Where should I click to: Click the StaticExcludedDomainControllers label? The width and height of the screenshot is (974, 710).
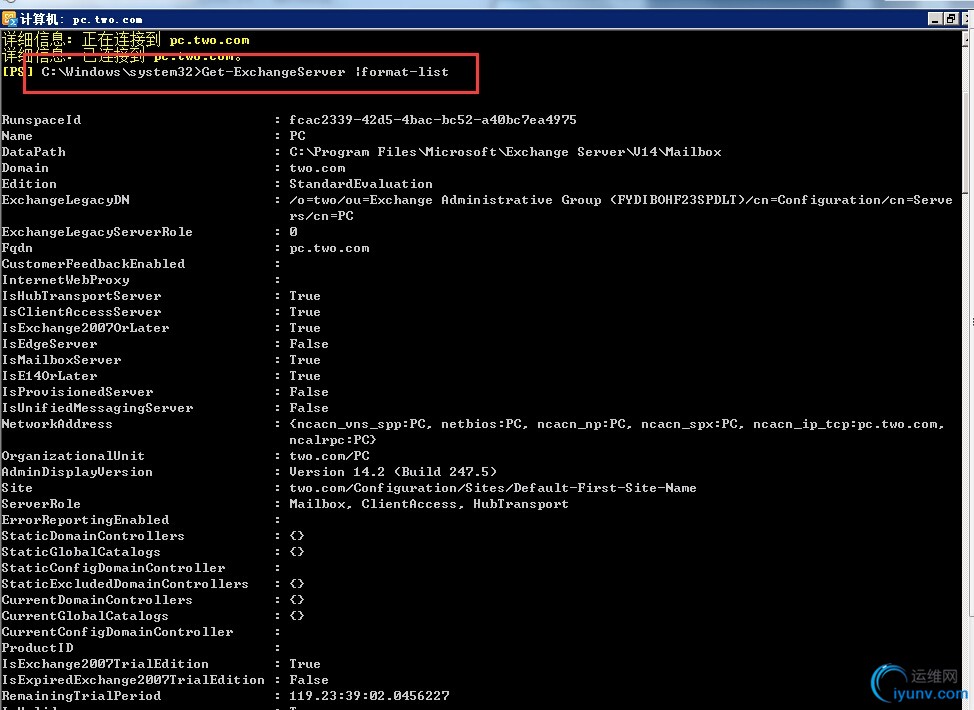125,585
